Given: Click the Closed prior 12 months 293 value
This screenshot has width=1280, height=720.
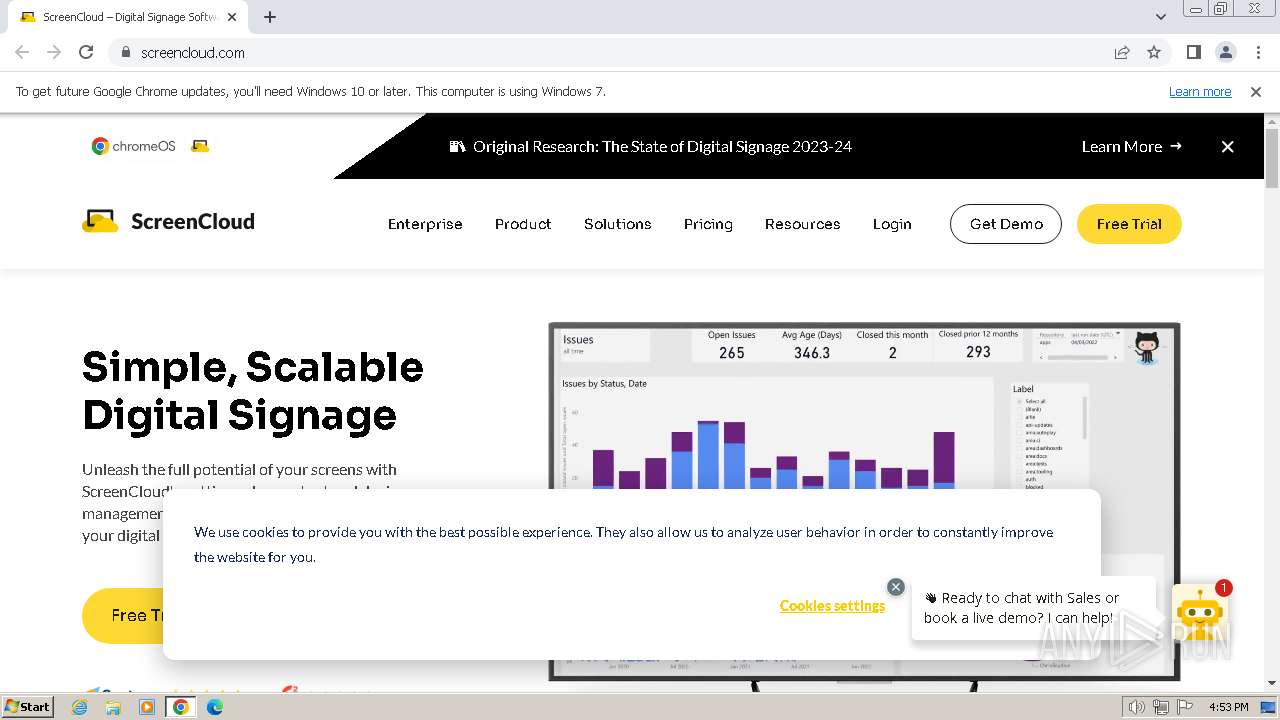Looking at the screenshot, I should 978,352.
